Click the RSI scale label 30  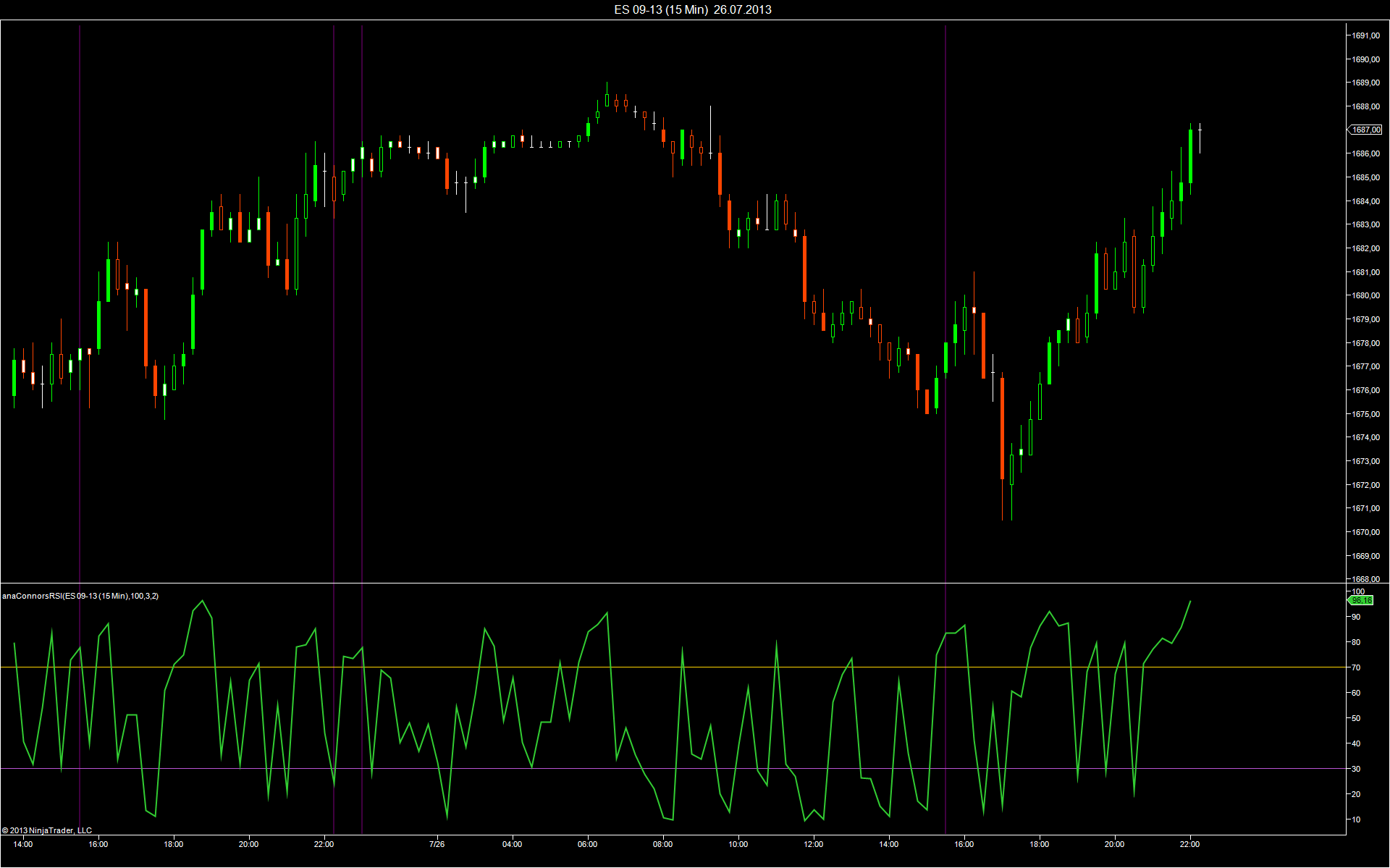pyautogui.click(x=1356, y=769)
